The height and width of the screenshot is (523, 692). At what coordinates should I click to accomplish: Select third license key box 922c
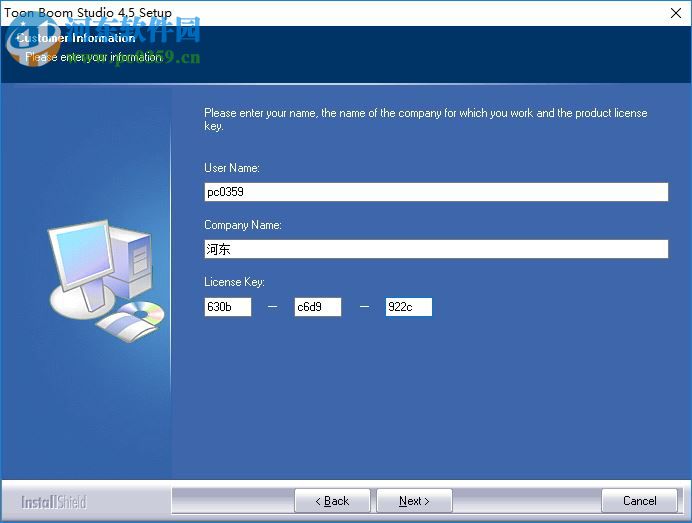tap(409, 307)
